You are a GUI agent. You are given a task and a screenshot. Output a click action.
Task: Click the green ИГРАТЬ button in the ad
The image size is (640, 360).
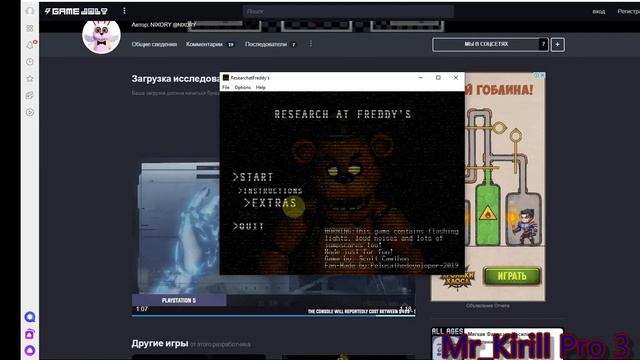[x=512, y=276]
